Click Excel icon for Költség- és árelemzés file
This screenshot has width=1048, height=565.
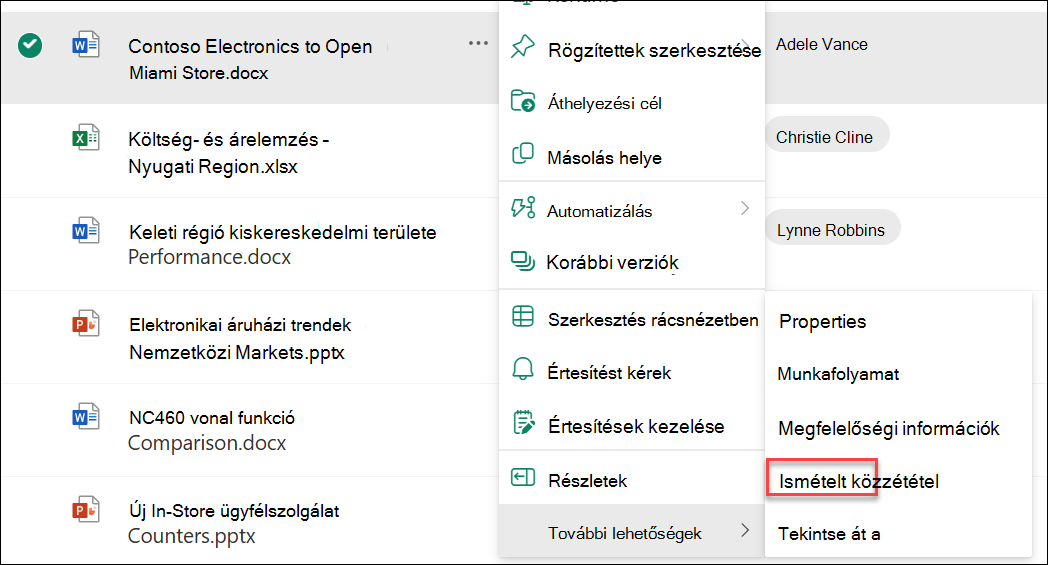click(x=86, y=138)
